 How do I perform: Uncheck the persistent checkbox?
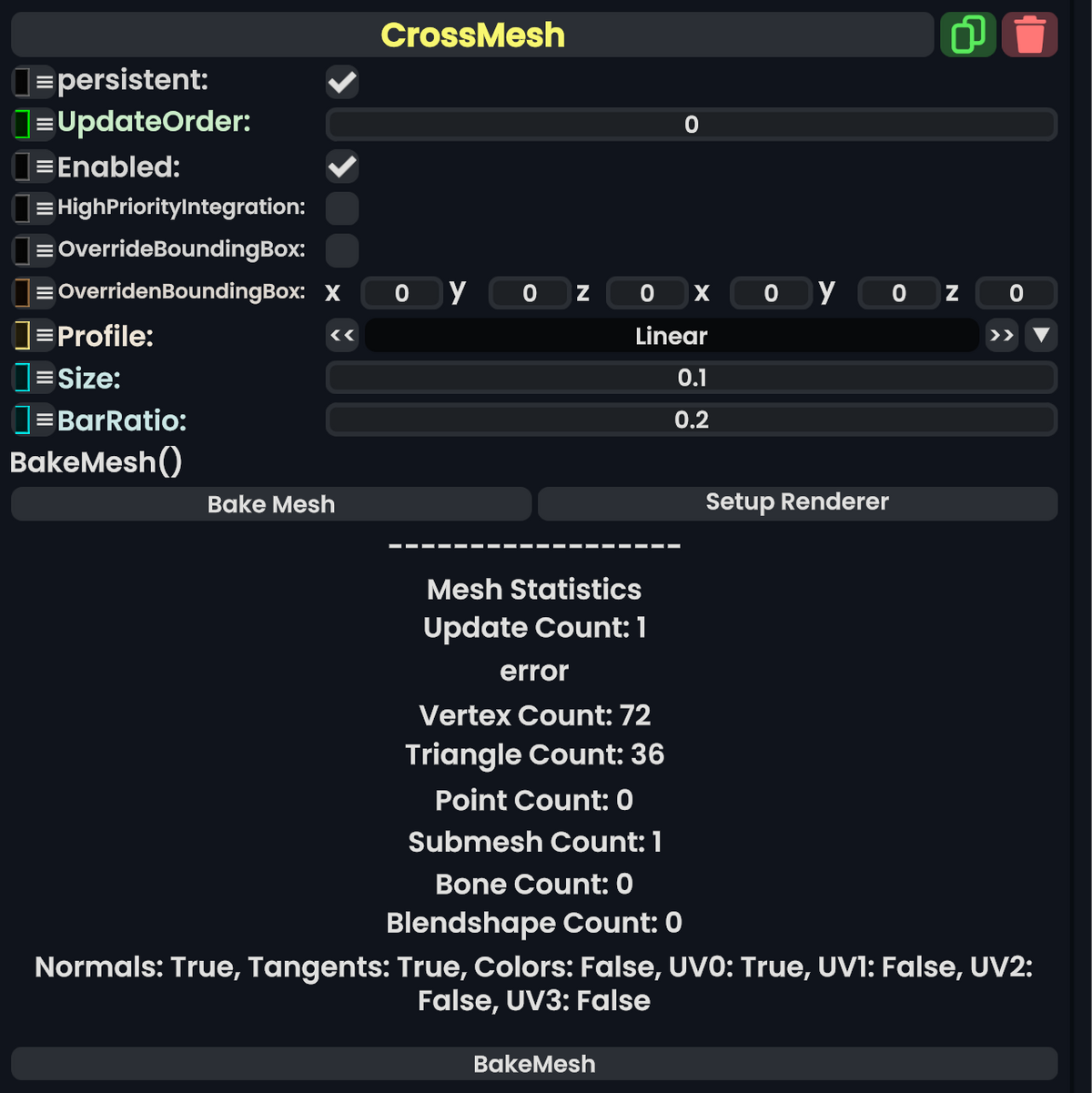point(341,82)
